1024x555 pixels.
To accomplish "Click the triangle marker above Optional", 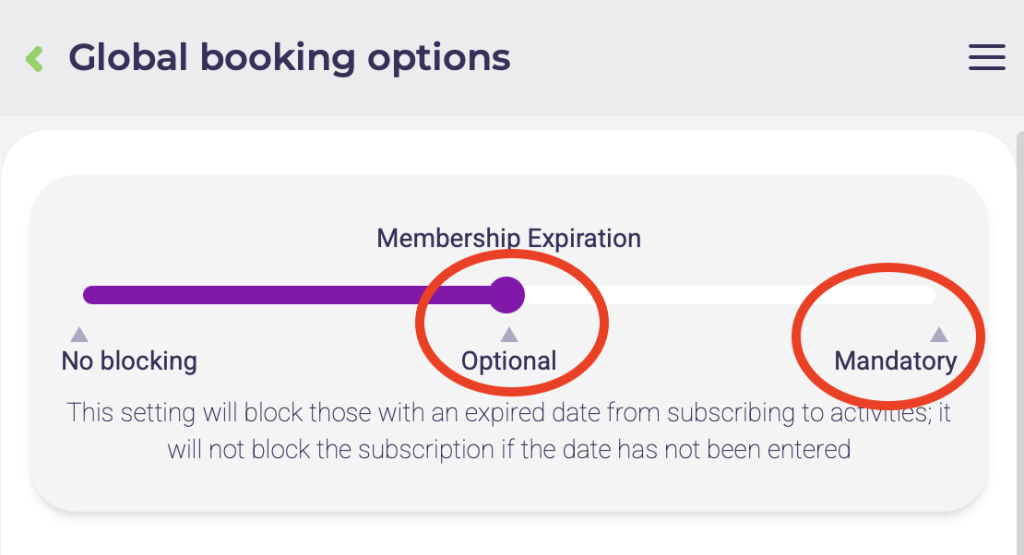I will click(x=509, y=334).
